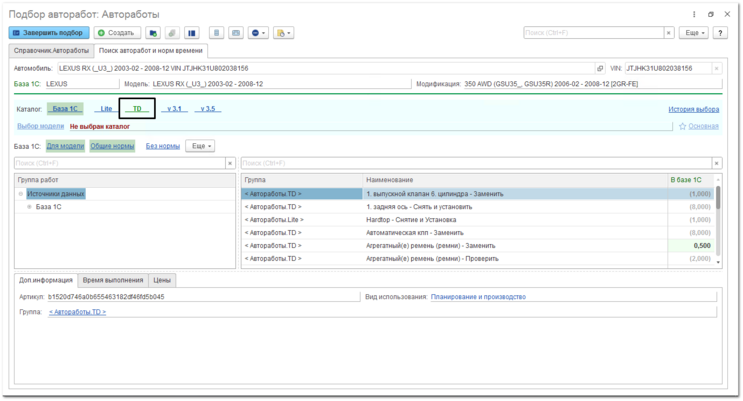The height and width of the screenshot is (401, 743).
Task: Toggle the Без нормы filter
Action: pos(163,146)
